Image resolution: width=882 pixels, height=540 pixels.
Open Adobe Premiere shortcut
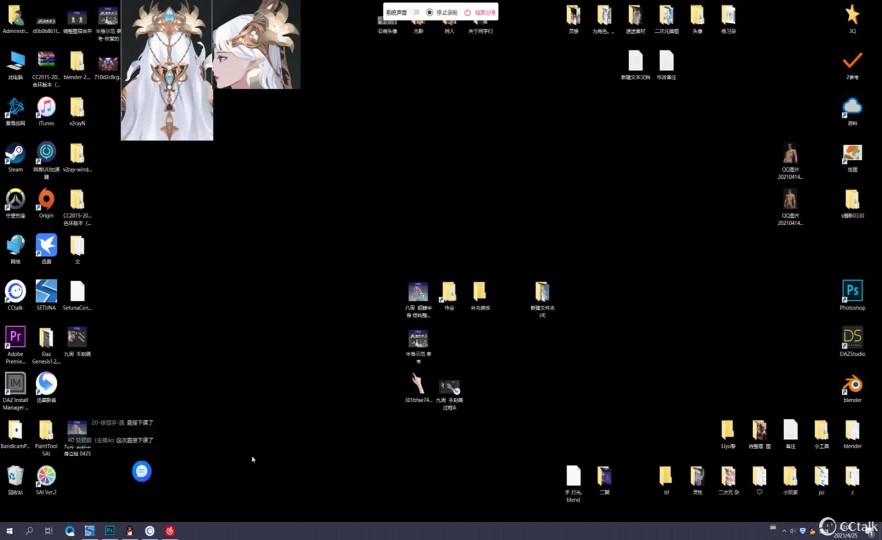tap(15, 345)
